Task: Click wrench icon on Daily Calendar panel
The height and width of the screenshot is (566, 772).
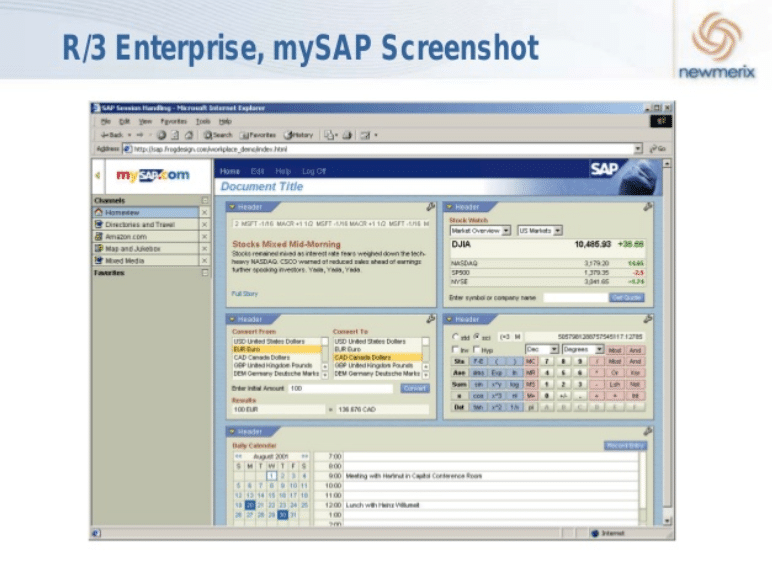Action: (x=647, y=431)
